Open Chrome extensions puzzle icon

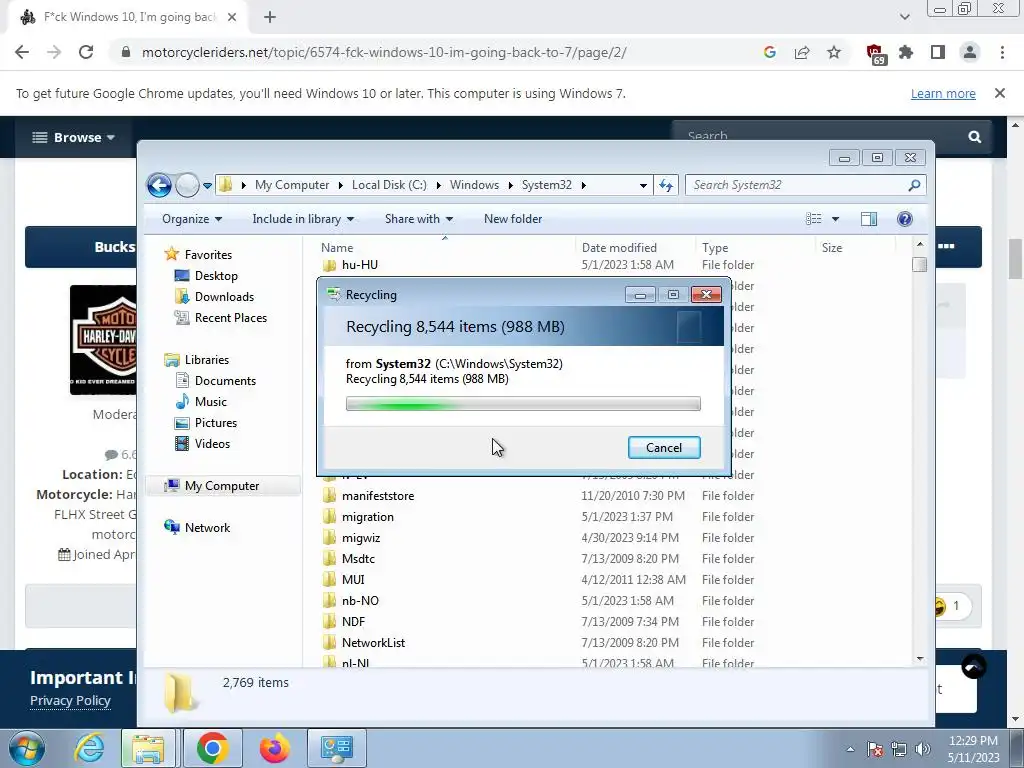(x=906, y=52)
